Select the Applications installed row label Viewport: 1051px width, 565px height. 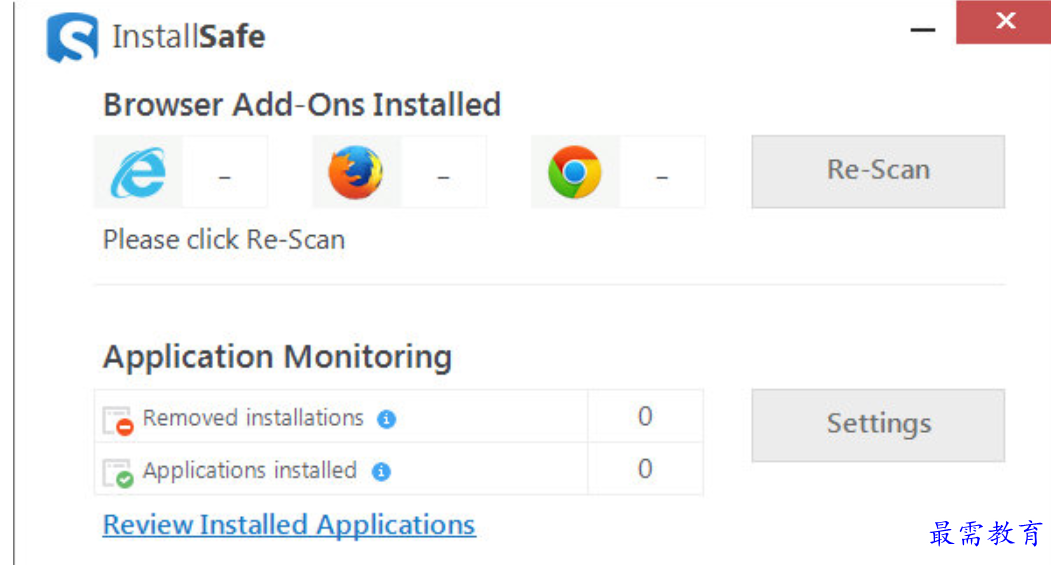pyautogui.click(x=249, y=470)
